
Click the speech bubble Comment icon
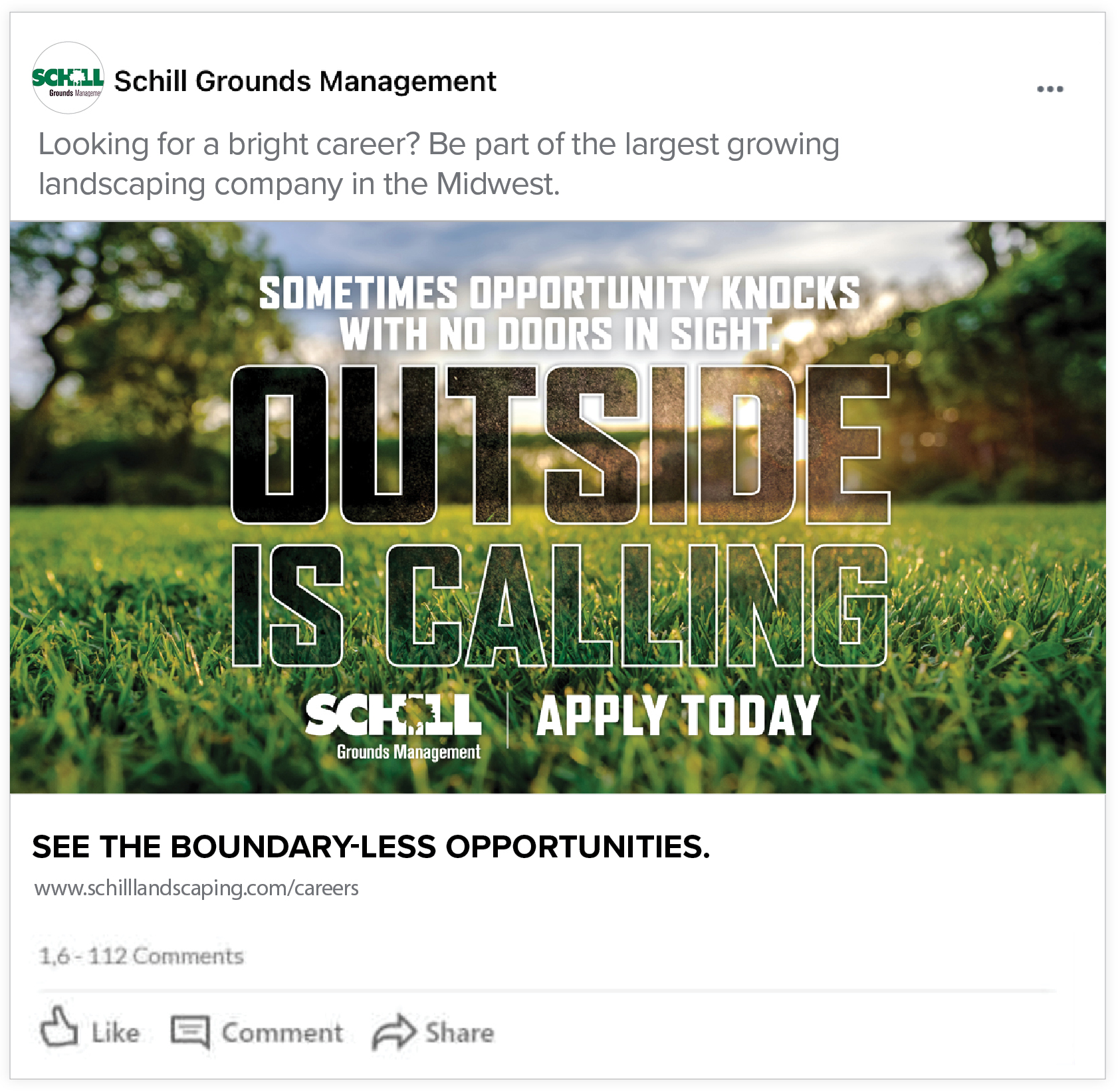[x=190, y=1032]
